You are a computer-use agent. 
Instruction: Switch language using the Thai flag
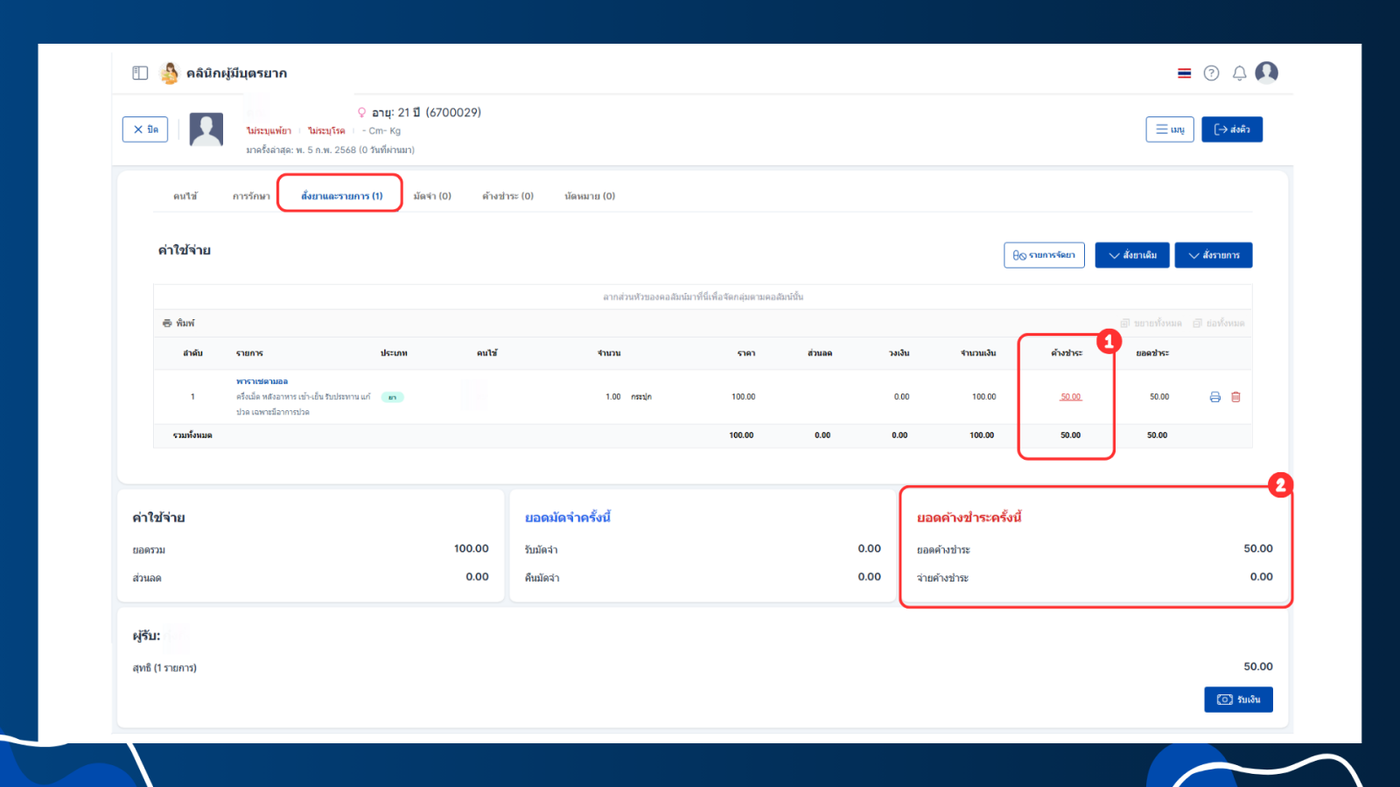(1184, 73)
